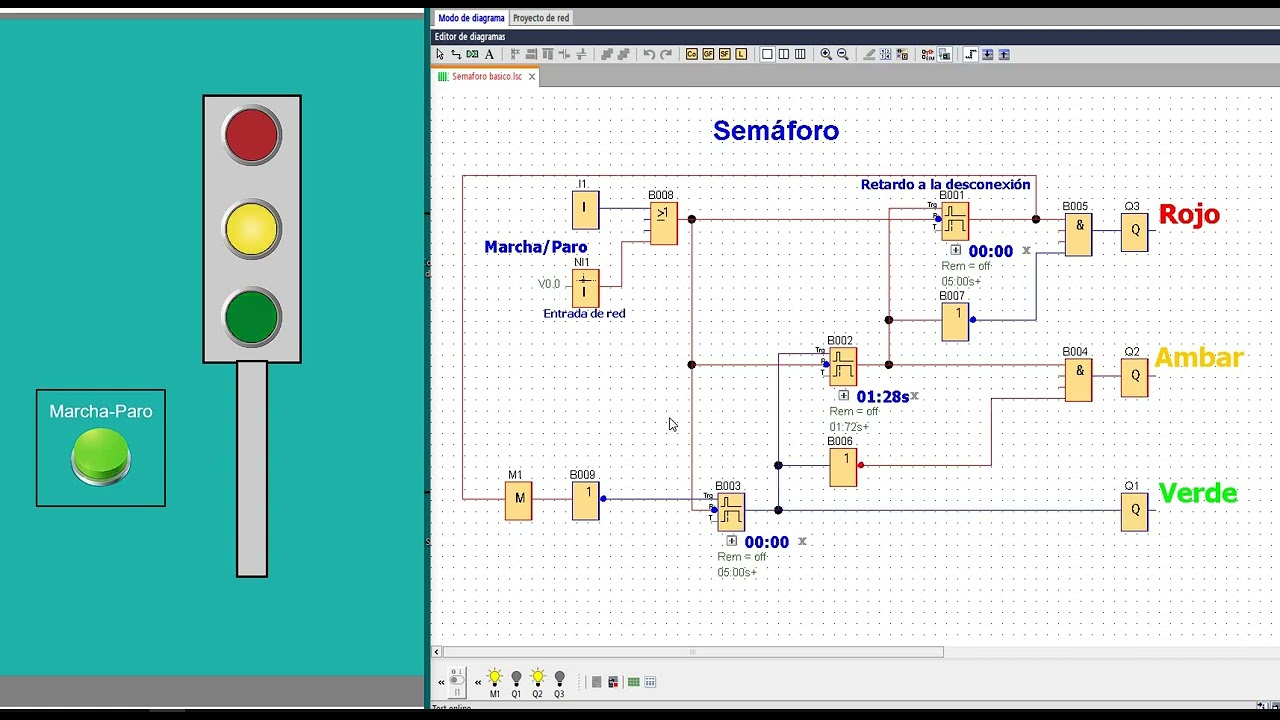
Task: Select the B008 OR block
Action: pyautogui.click(x=663, y=224)
